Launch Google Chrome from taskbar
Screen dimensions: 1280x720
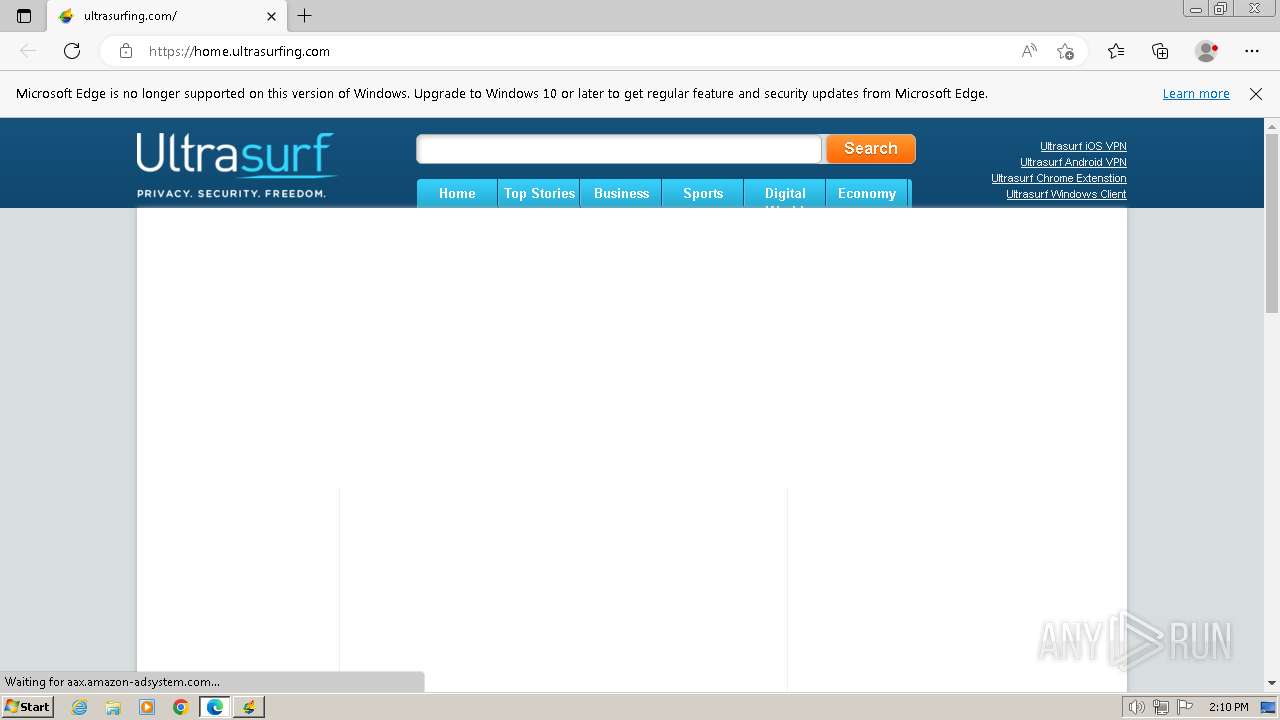[181, 707]
